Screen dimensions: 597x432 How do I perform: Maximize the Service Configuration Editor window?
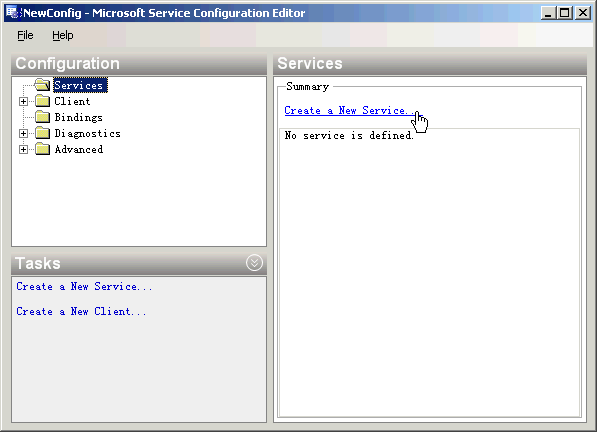565,13
